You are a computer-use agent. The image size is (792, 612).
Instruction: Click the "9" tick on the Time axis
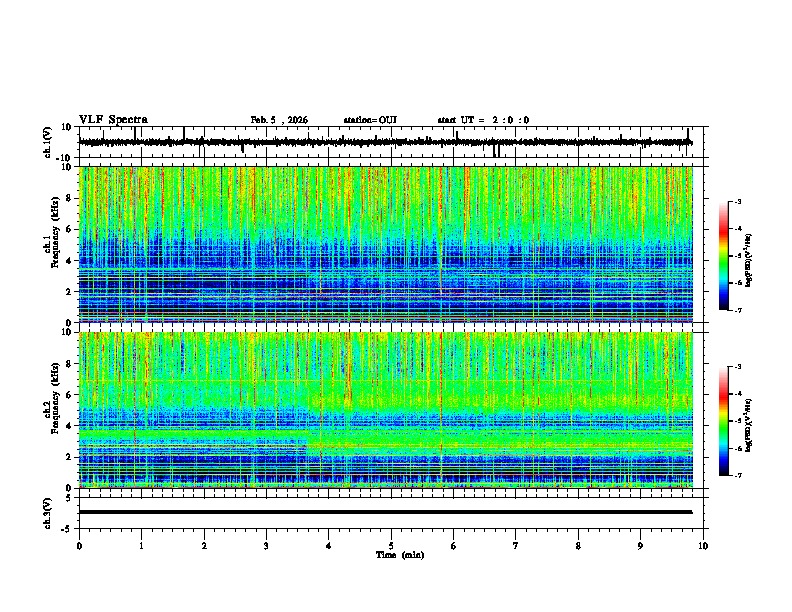[x=640, y=546]
